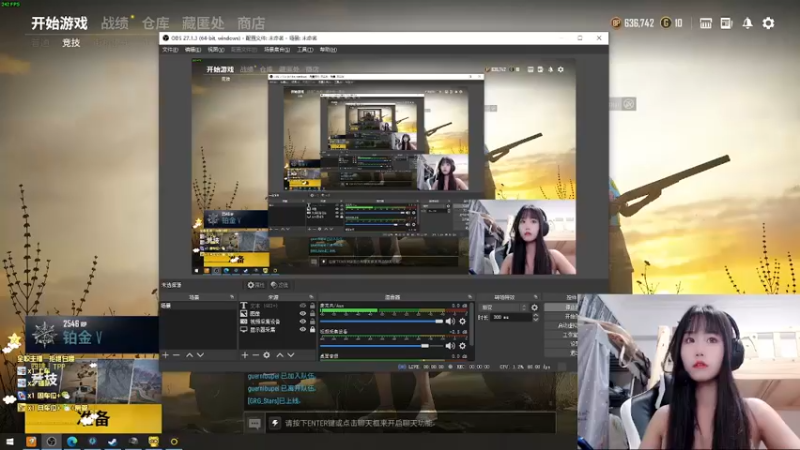This screenshot has height=450, width=800.
Task: Toggle visibility of the image source
Action: coord(303,313)
